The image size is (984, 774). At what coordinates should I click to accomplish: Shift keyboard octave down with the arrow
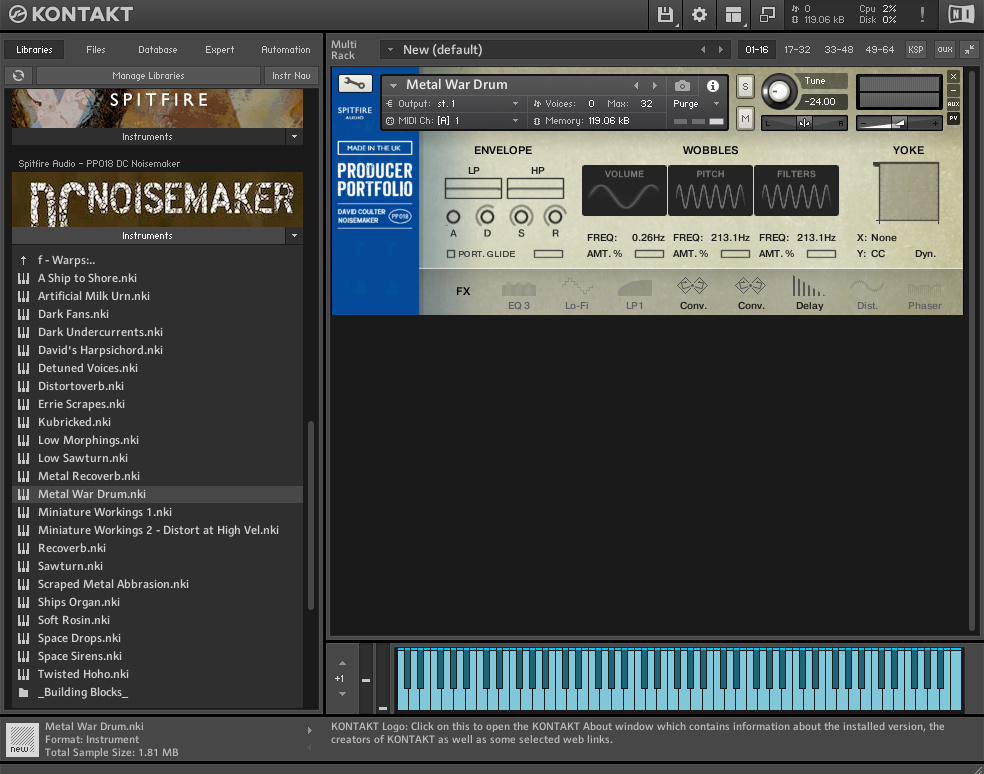pos(342,694)
